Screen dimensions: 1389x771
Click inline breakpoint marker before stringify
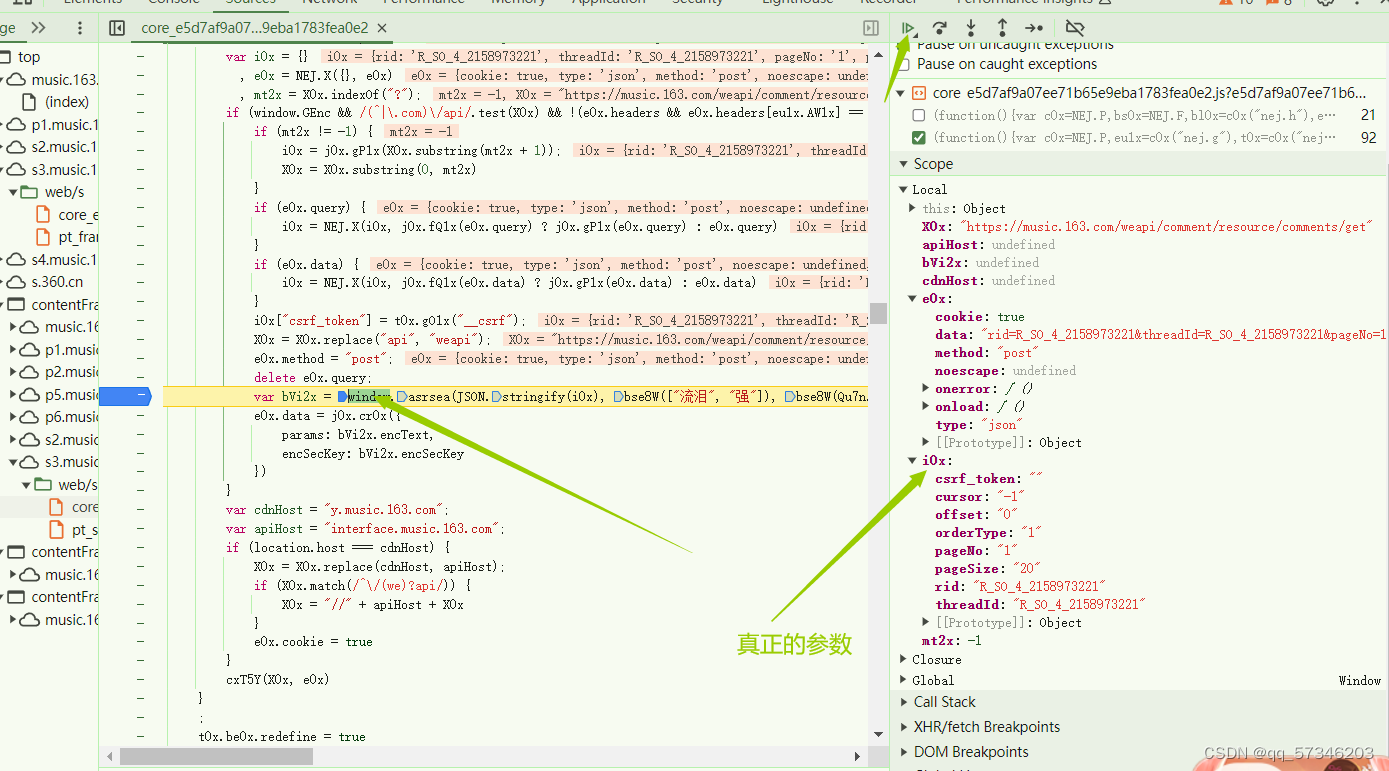pyautogui.click(x=496, y=397)
